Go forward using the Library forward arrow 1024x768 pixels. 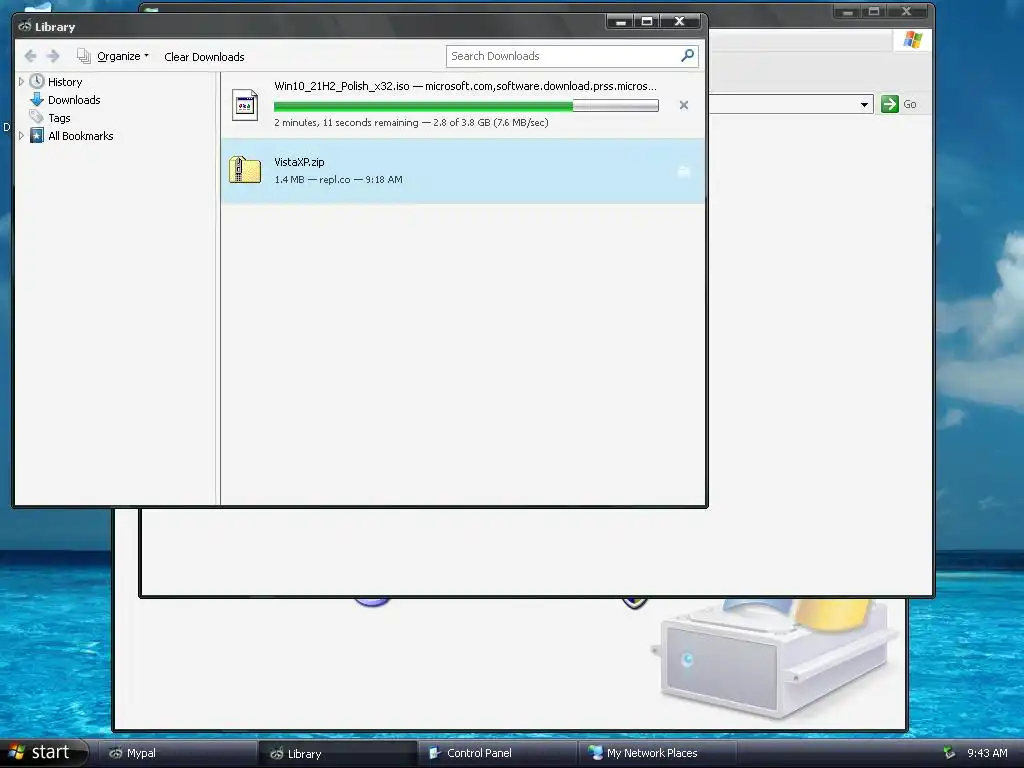pyautogui.click(x=54, y=56)
